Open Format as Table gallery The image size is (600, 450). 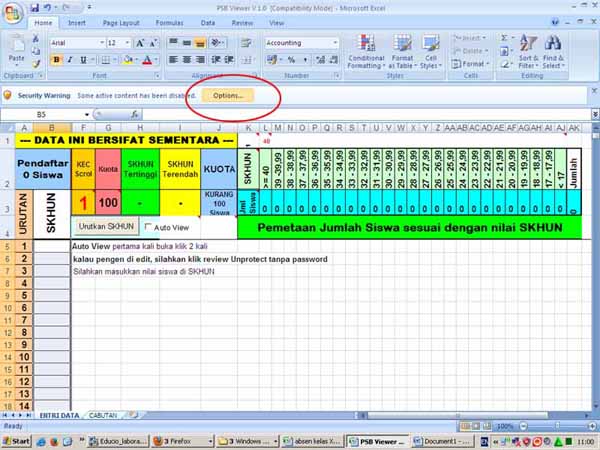(x=402, y=52)
